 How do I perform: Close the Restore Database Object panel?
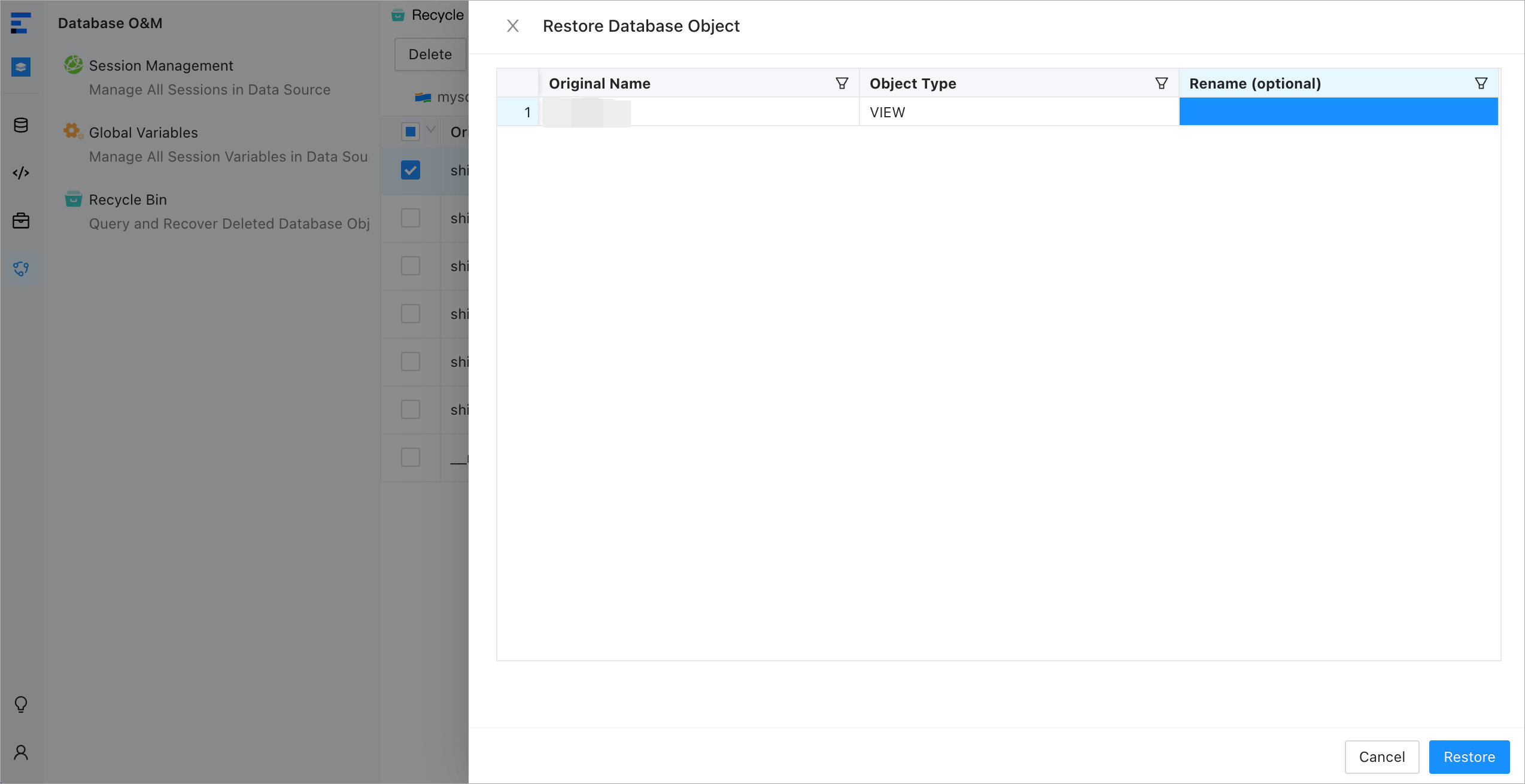coord(513,26)
